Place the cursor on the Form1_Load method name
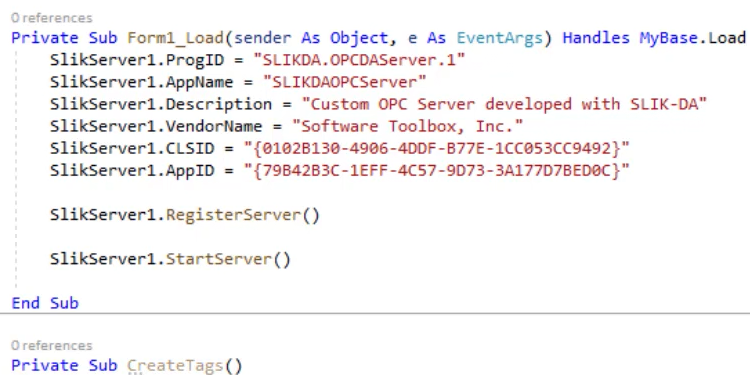 [176, 38]
